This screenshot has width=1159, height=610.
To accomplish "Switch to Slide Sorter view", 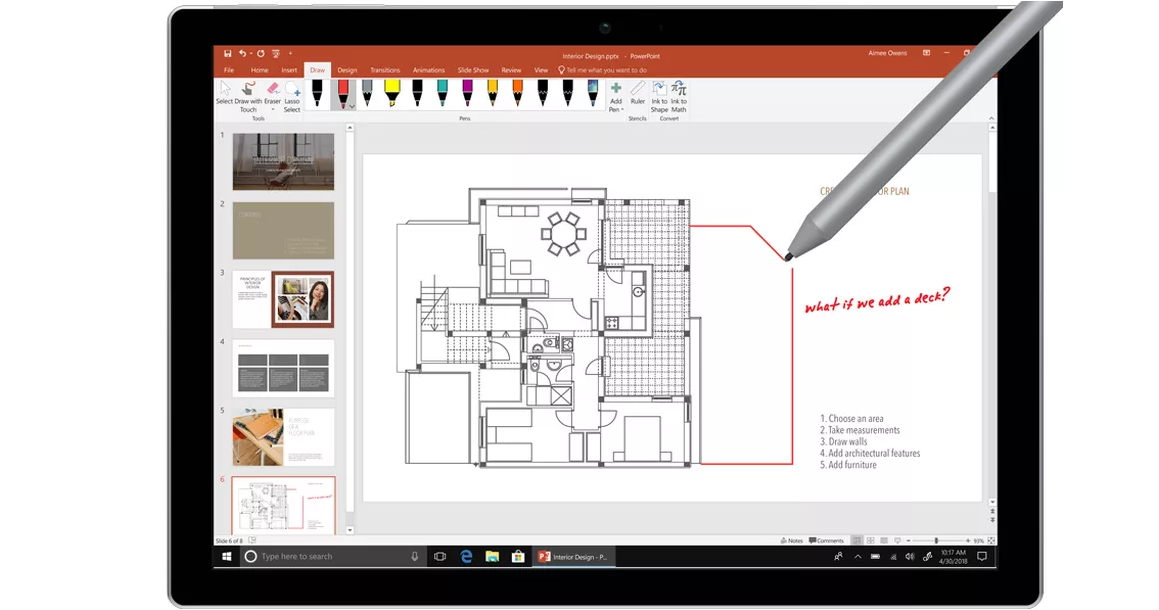I will pos(871,540).
